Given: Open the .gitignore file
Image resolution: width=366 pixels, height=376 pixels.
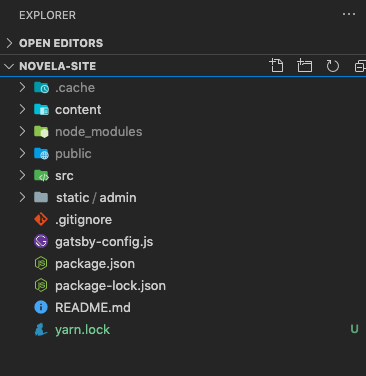Looking at the screenshot, I should pos(83,220).
